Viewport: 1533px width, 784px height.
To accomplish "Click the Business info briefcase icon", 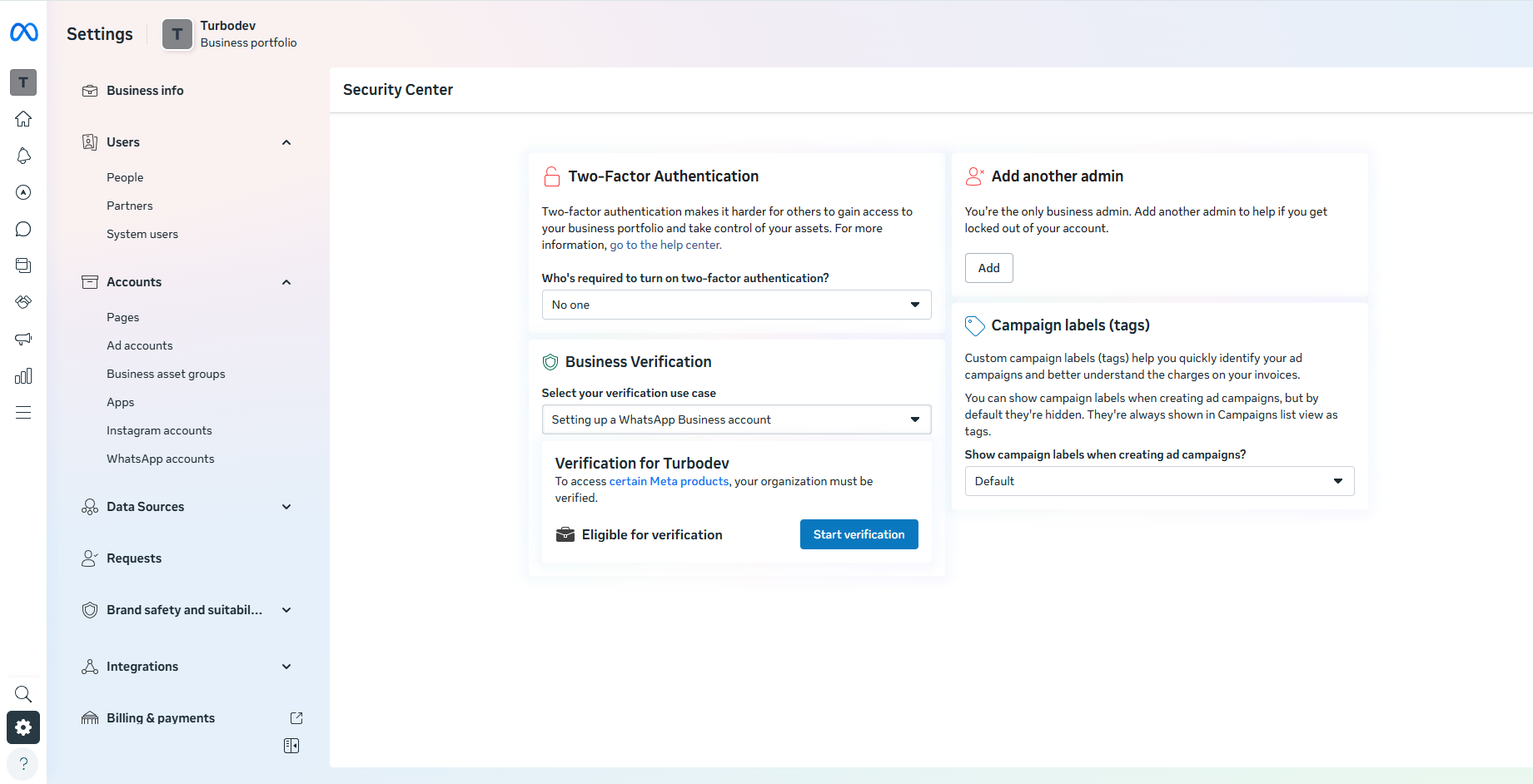I will point(90,91).
